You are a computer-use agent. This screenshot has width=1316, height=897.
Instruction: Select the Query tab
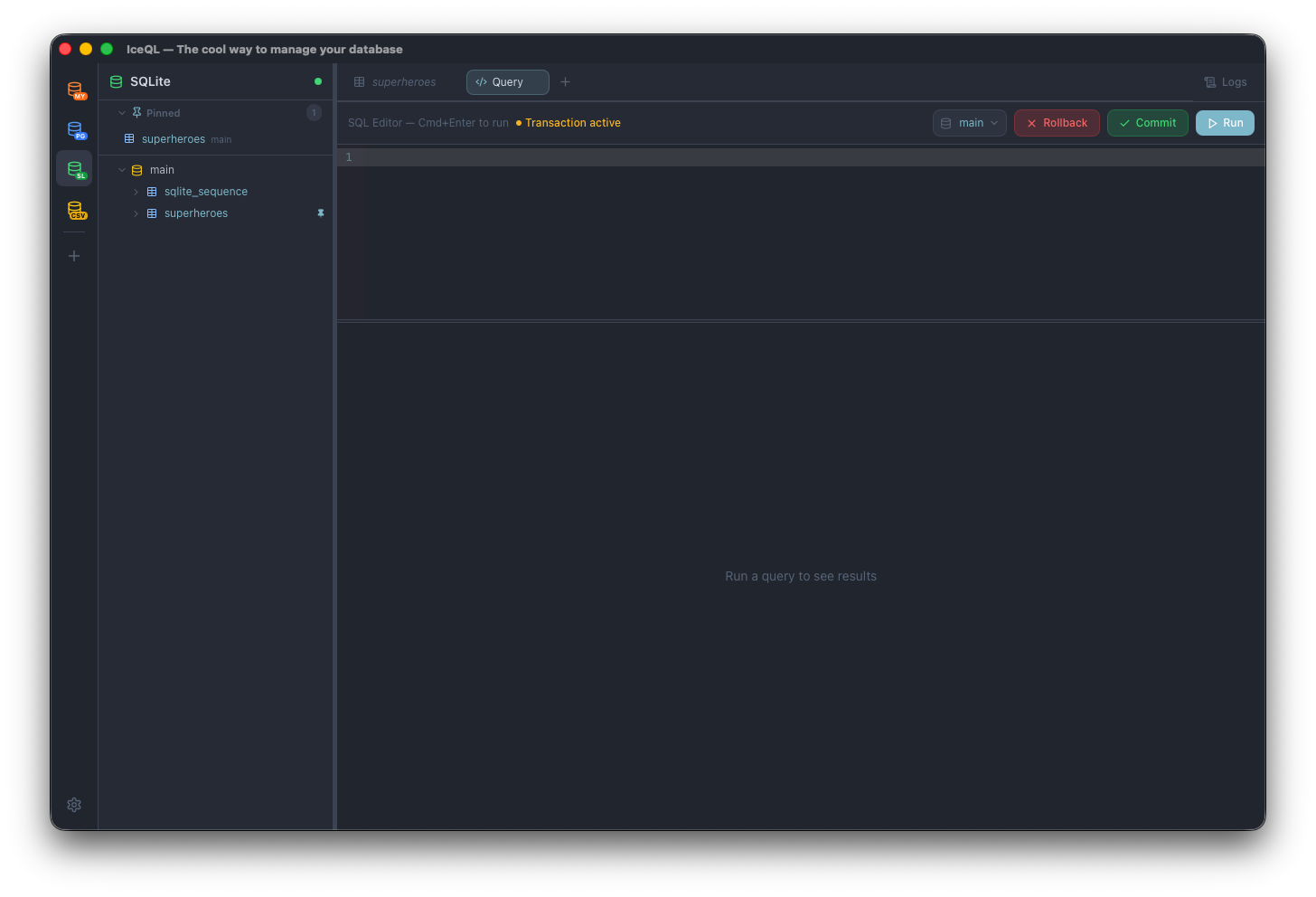(x=507, y=82)
